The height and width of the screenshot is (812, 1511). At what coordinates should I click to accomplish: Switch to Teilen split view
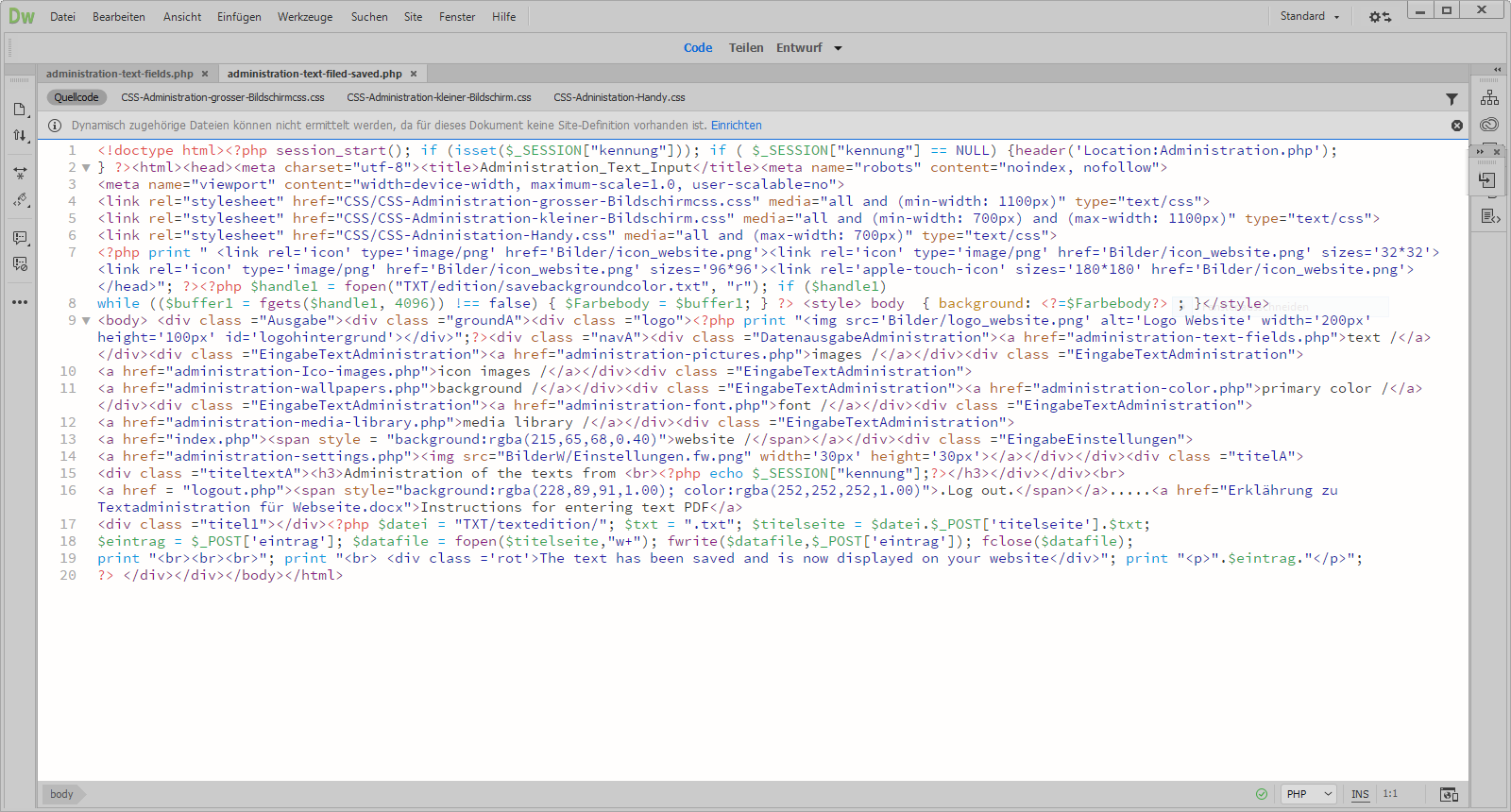coord(746,48)
